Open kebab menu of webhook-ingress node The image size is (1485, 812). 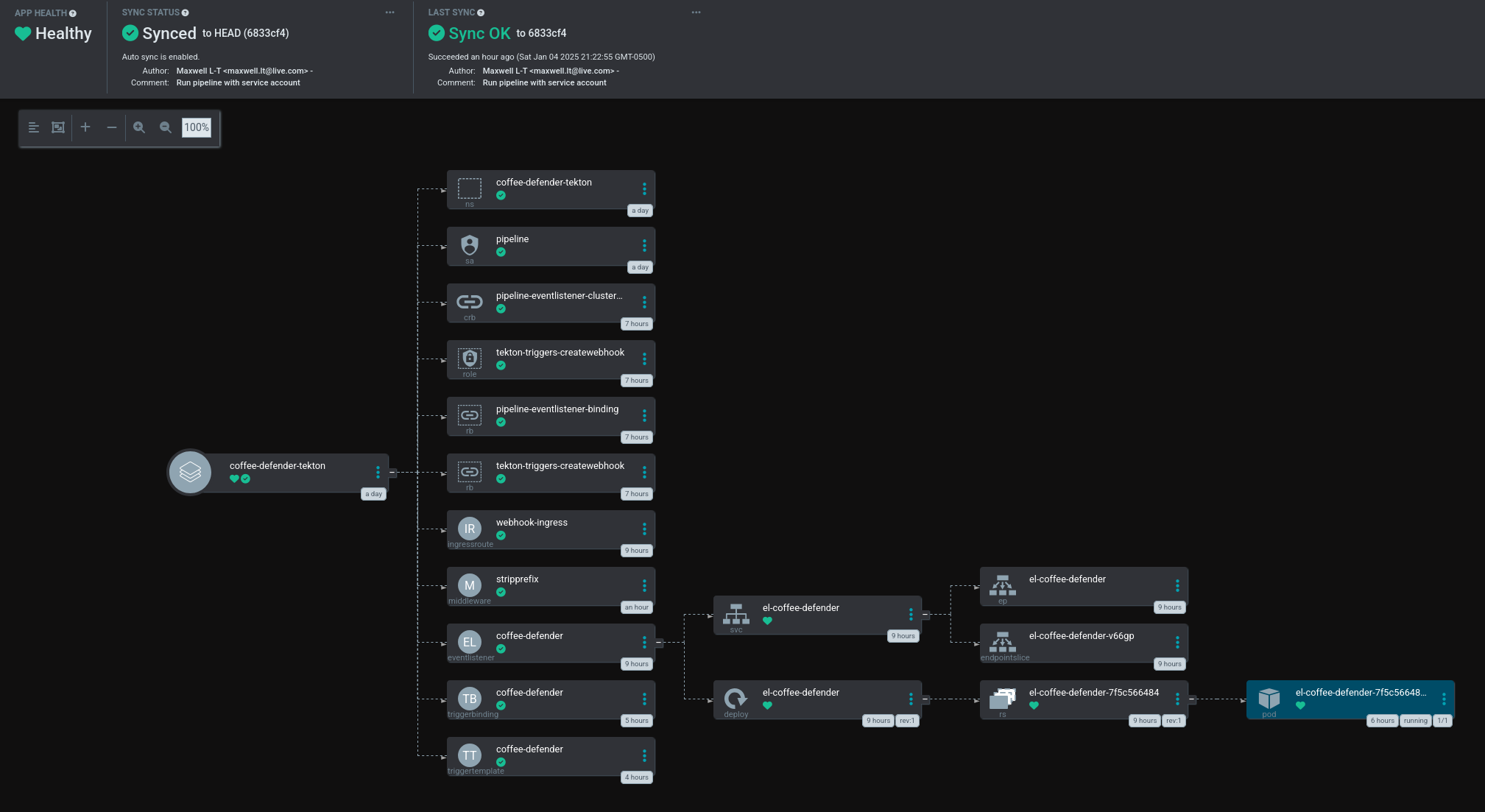pos(644,529)
